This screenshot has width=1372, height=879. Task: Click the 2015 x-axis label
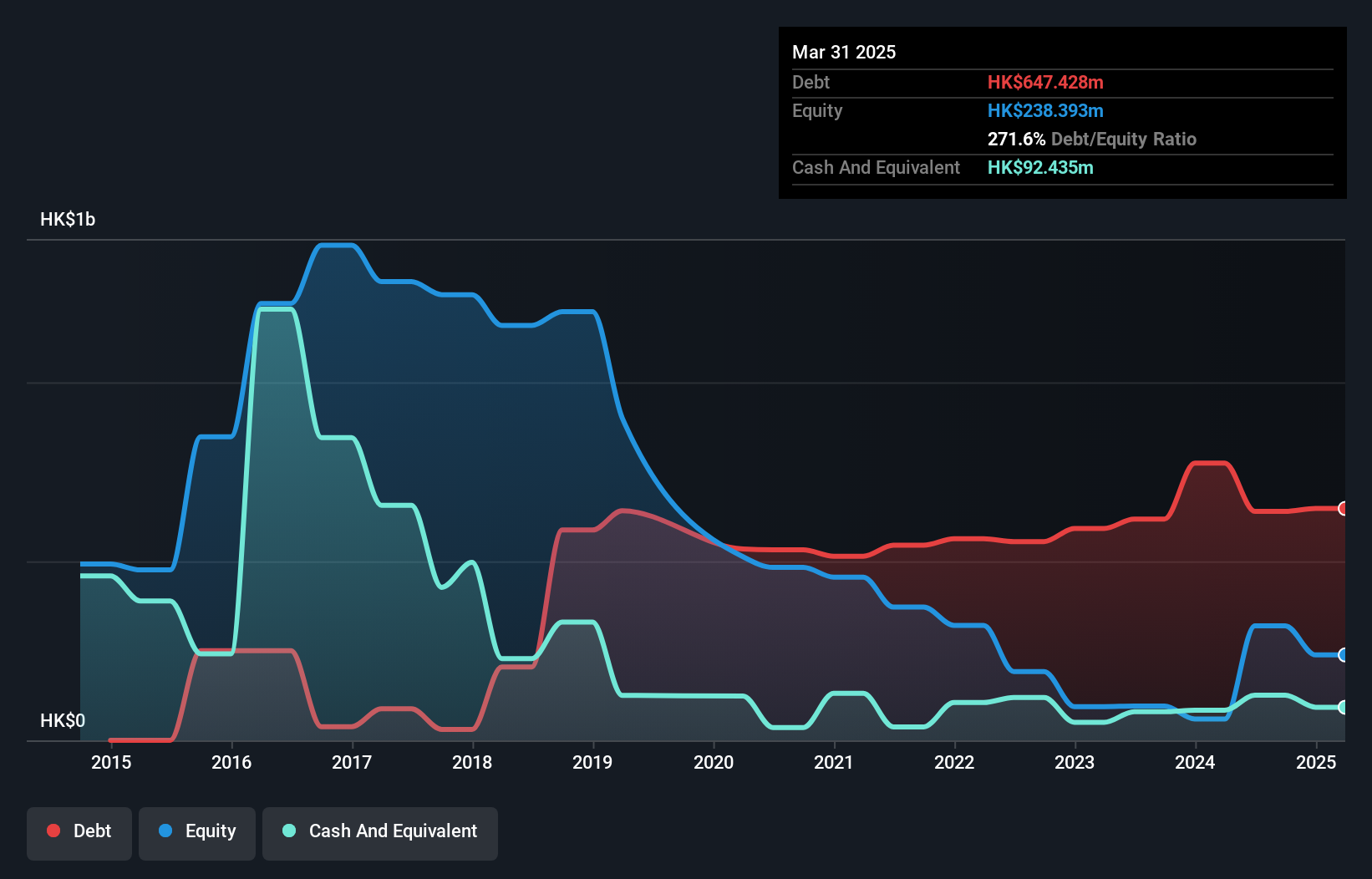tap(111, 762)
